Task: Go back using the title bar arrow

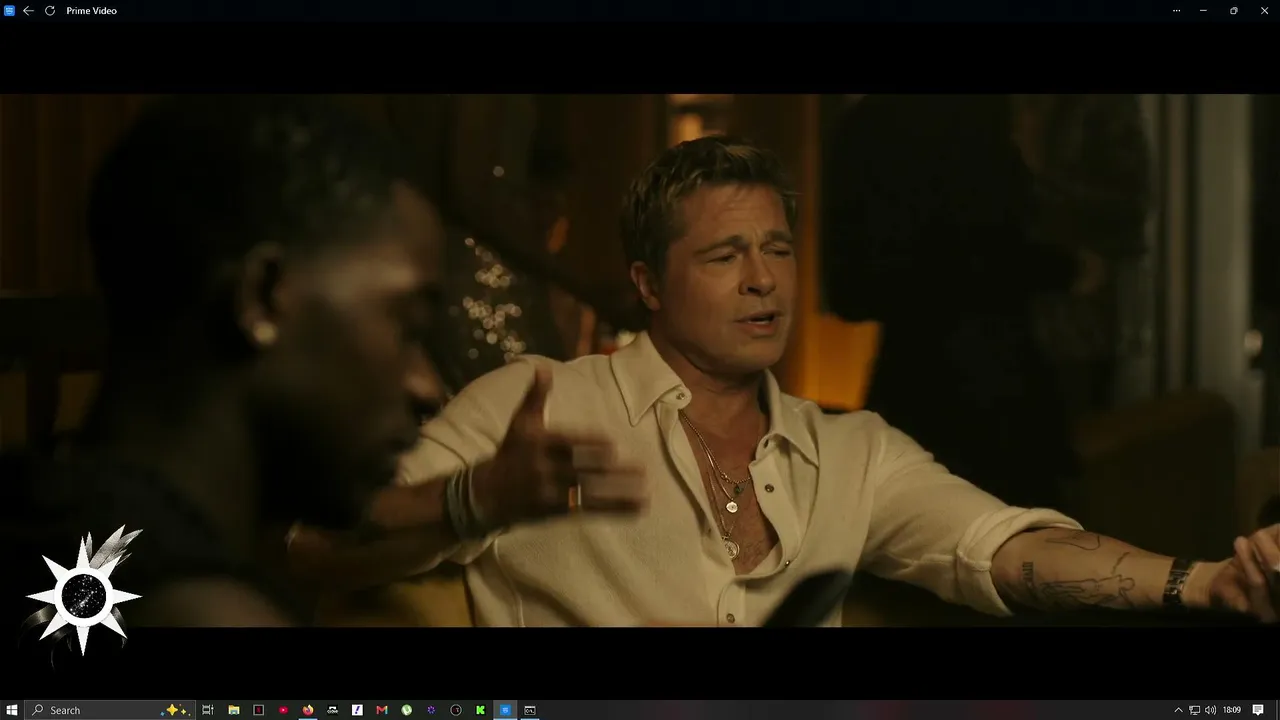Action: [x=28, y=11]
